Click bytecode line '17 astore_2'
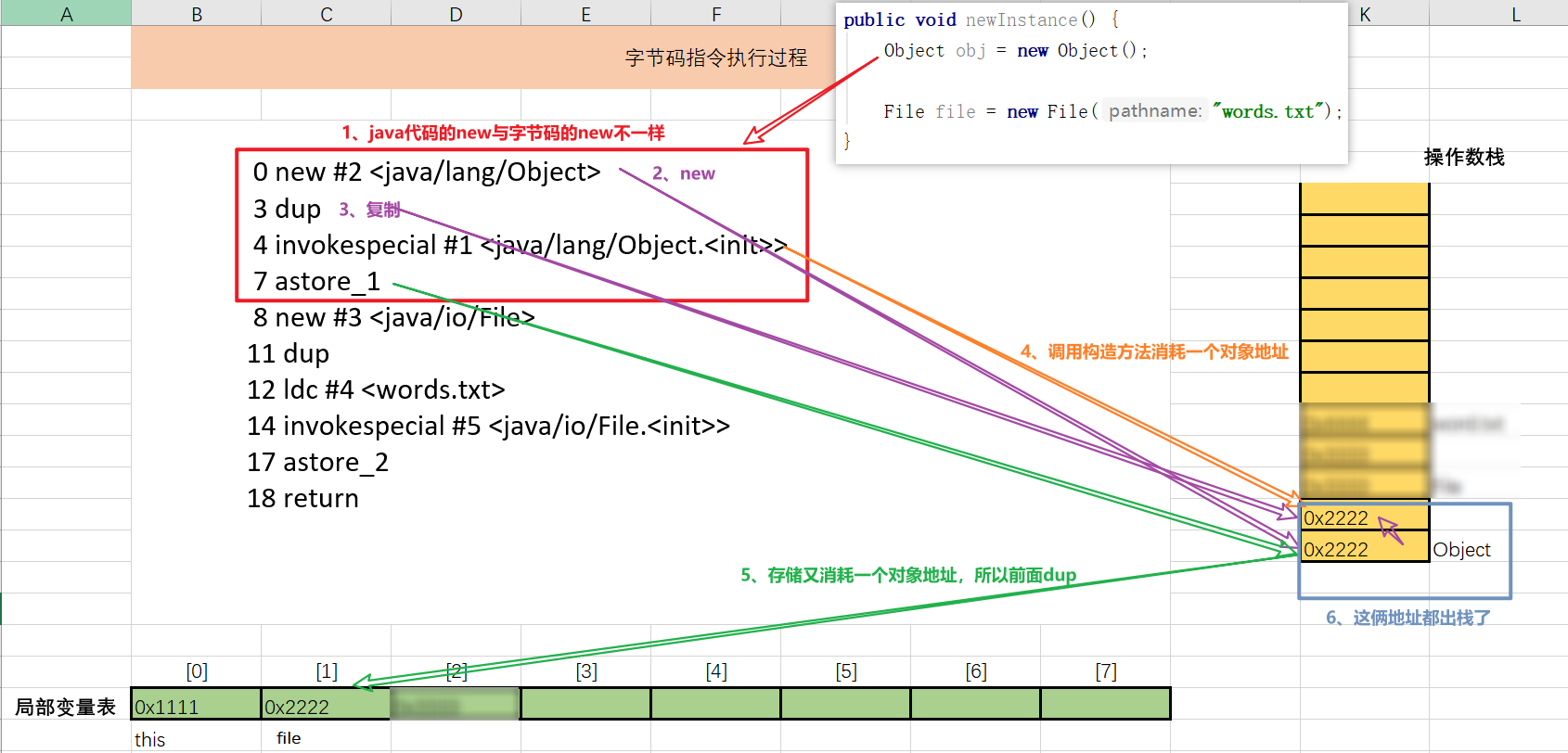 pos(317,462)
